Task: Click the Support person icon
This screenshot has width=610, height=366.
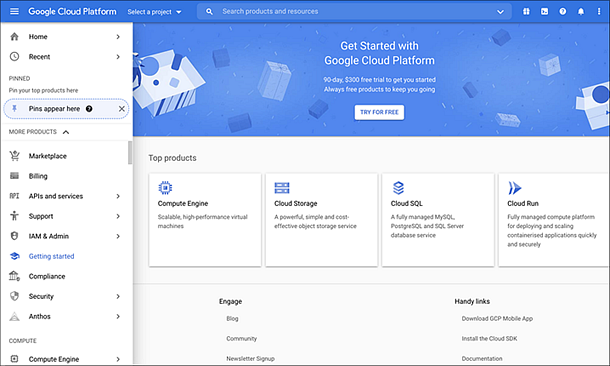Action: (14, 216)
